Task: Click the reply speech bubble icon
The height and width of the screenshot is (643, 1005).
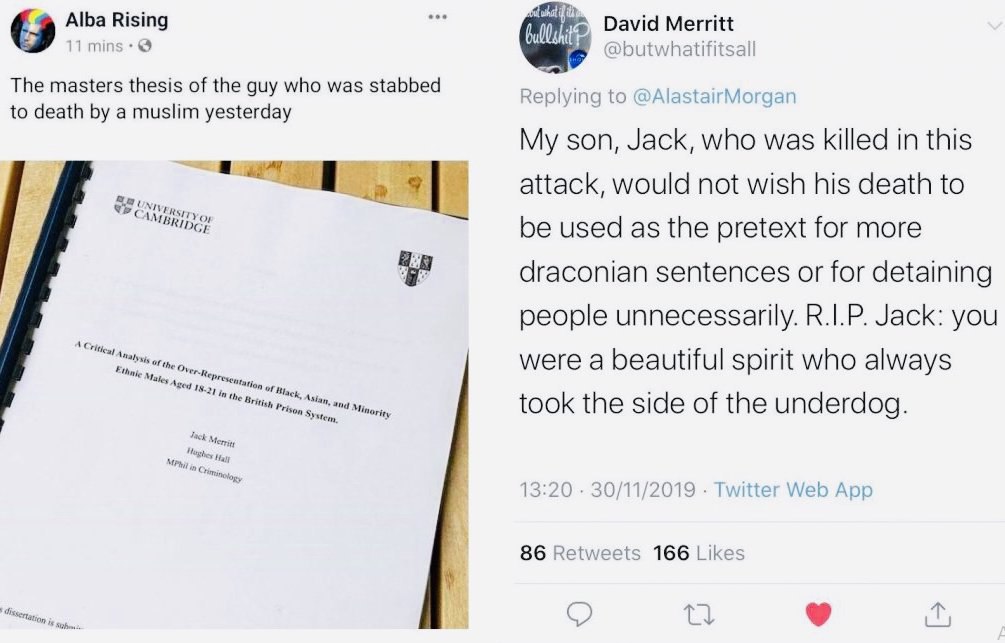Action: point(579,614)
